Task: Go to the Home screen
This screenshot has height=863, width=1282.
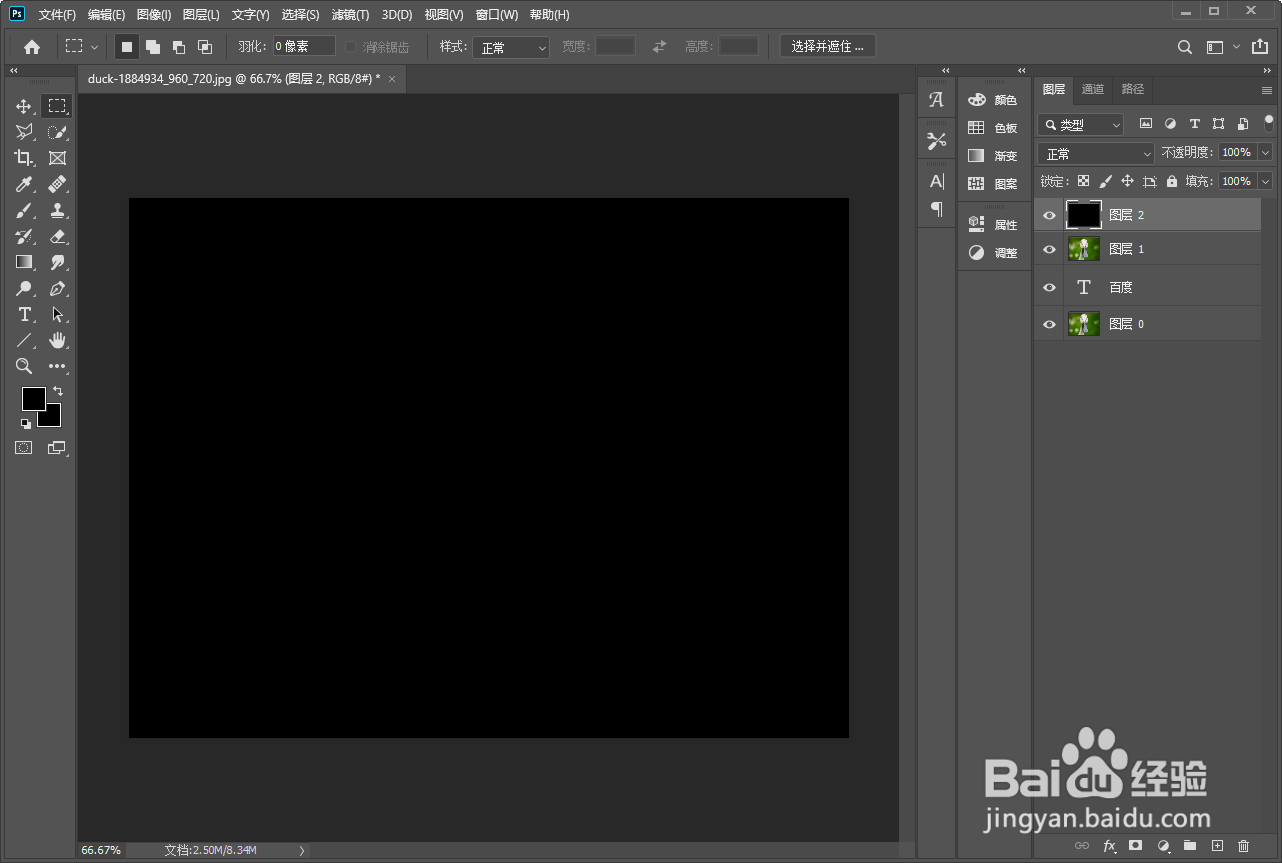Action: pos(32,47)
